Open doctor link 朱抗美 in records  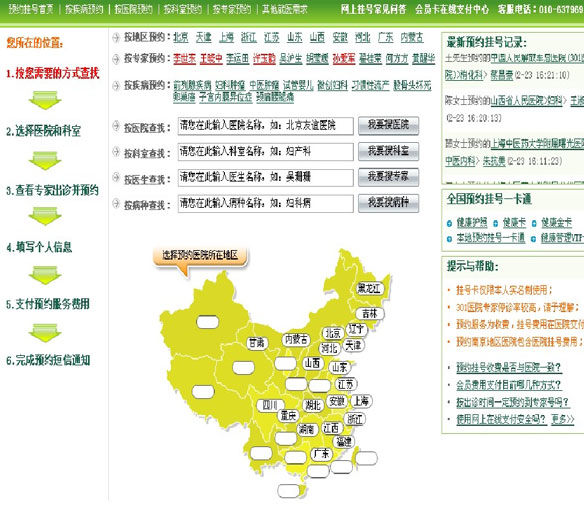click(x=494, y=161)
